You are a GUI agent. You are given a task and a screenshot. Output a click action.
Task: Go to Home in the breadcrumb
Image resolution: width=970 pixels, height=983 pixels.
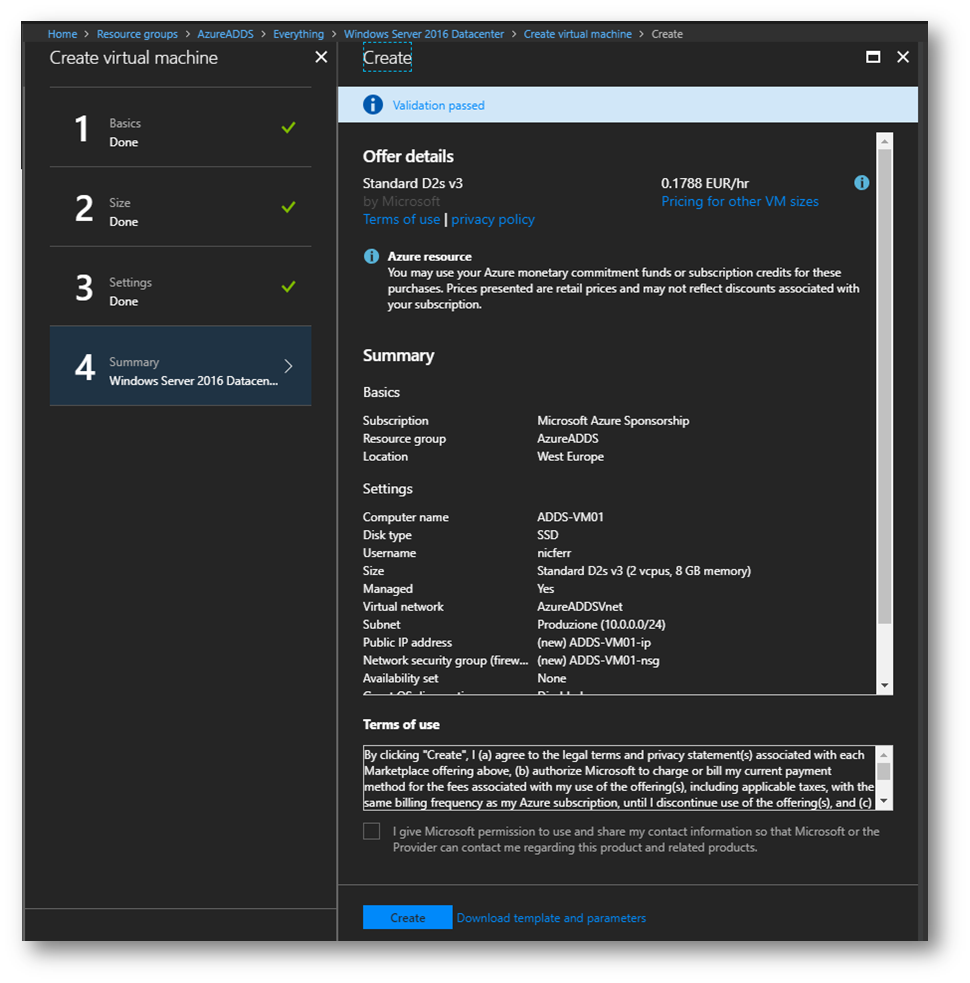62,34
